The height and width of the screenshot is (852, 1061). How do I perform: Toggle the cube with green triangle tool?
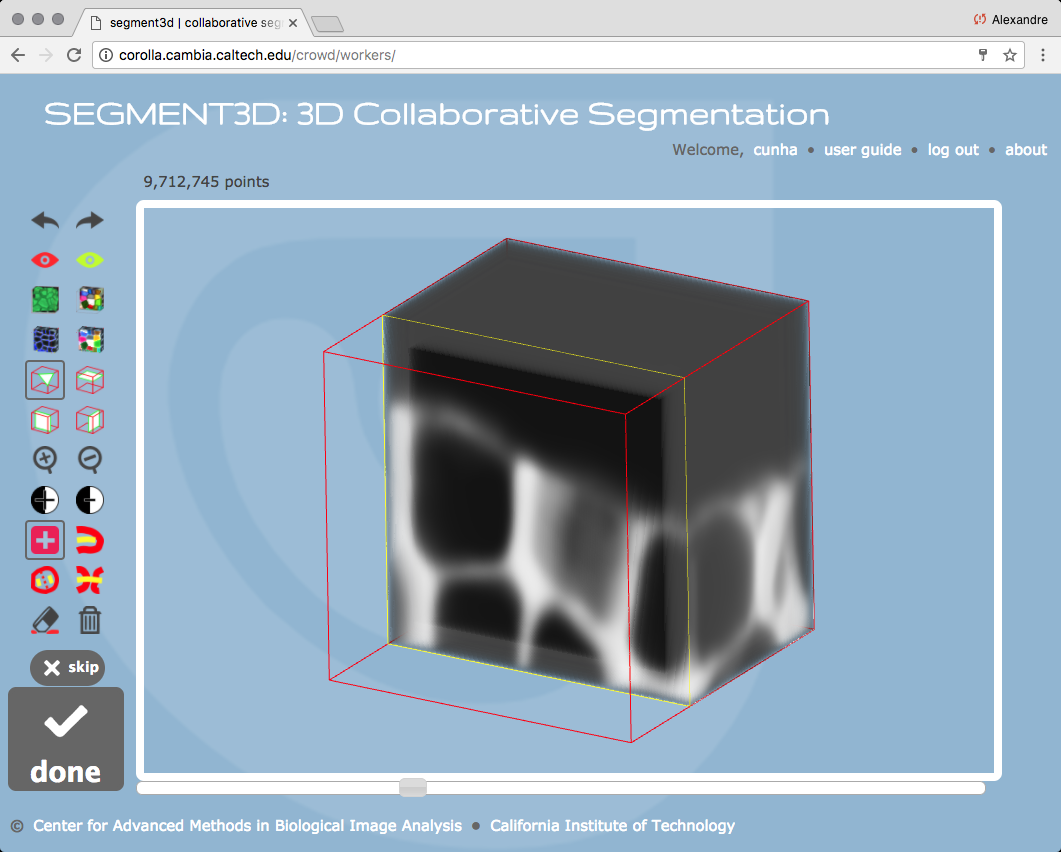pos(45,380)
